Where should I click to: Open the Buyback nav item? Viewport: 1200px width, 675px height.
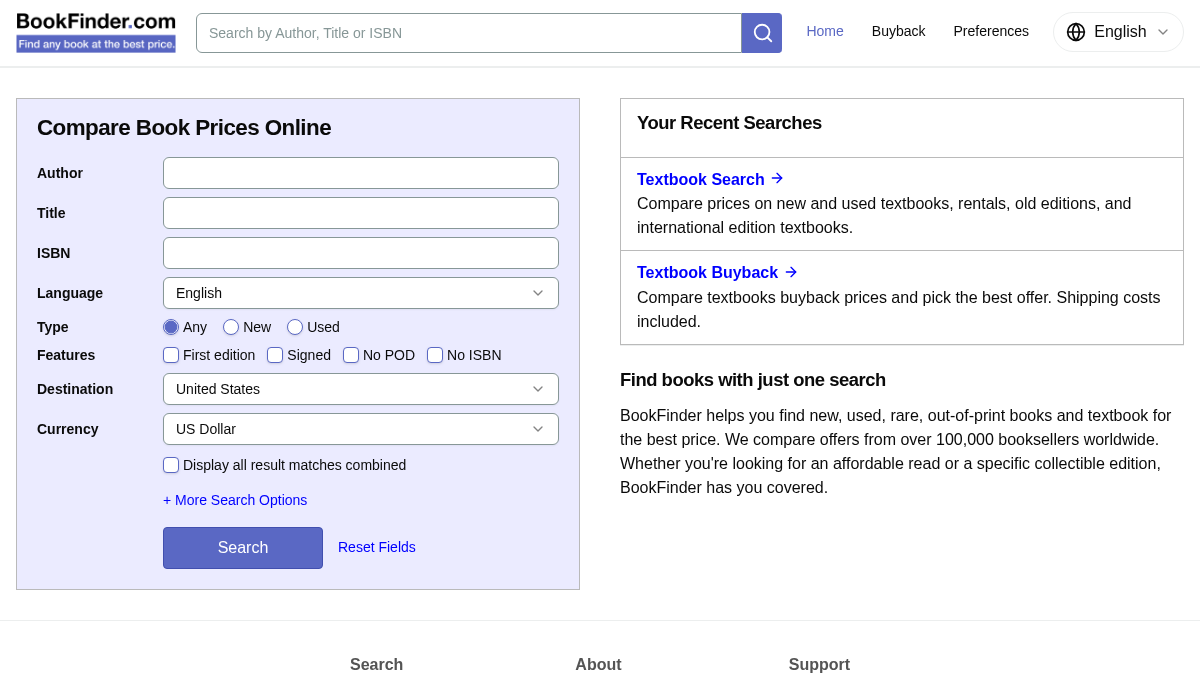click(898, 31)
